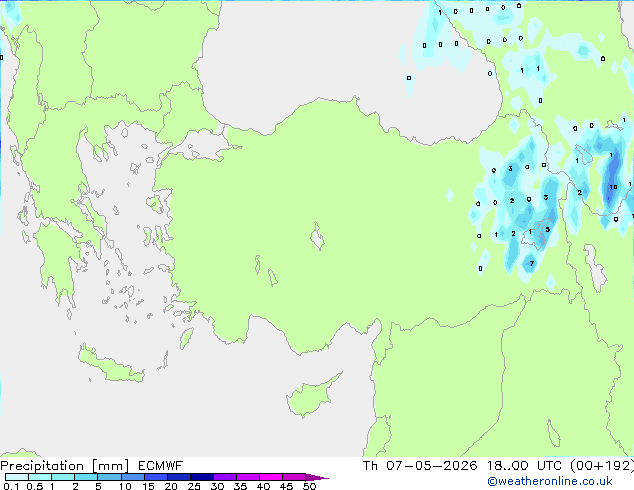Pick the magenta swatch between 40 and 45
The image size is (634, 490).
(271, 477)
